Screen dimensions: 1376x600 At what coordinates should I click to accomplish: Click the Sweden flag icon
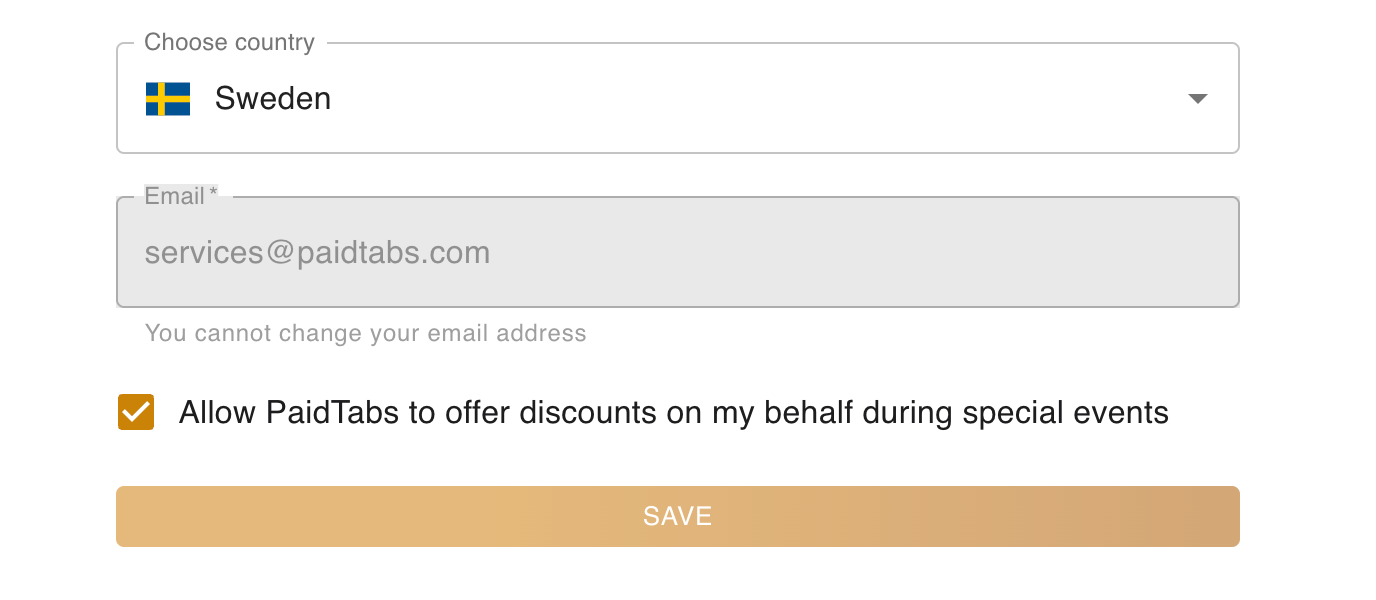click(168, 99)
